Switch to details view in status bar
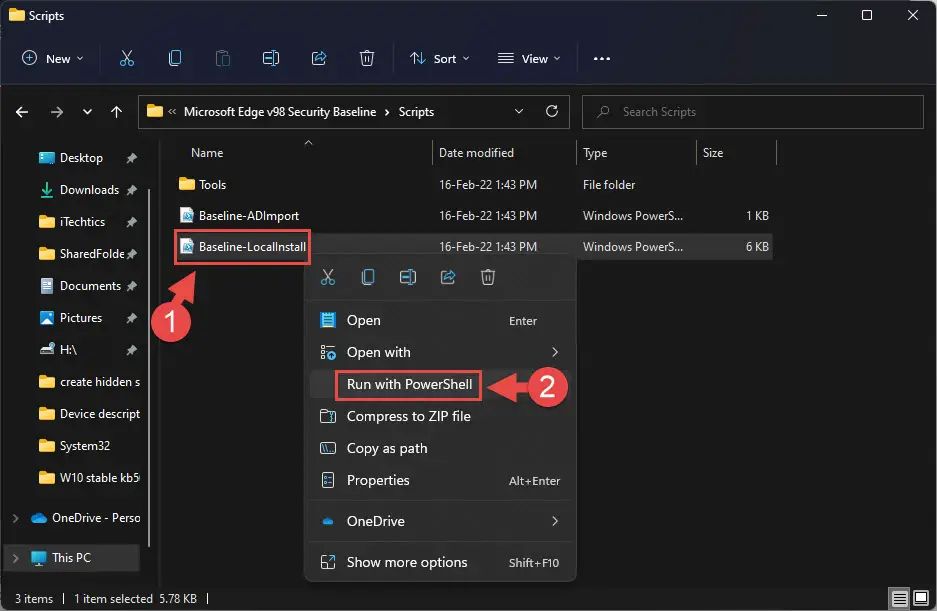Screen dimensions: 937x611 coord(899,598)
